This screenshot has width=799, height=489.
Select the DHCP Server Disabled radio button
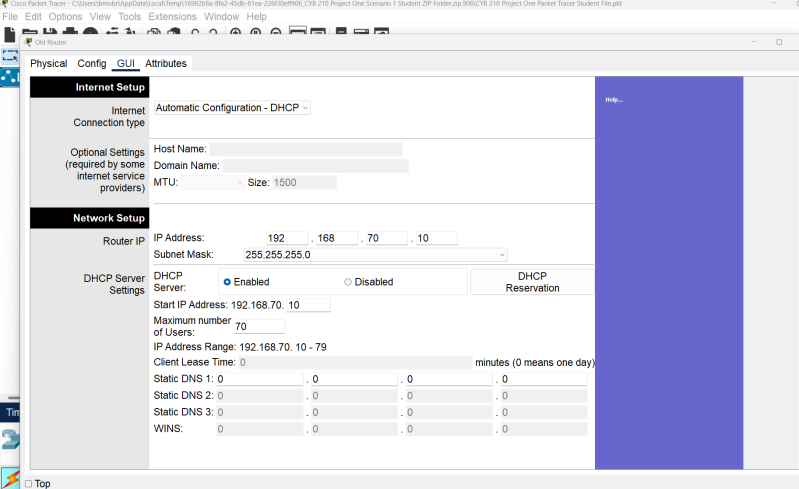(348, 282)
